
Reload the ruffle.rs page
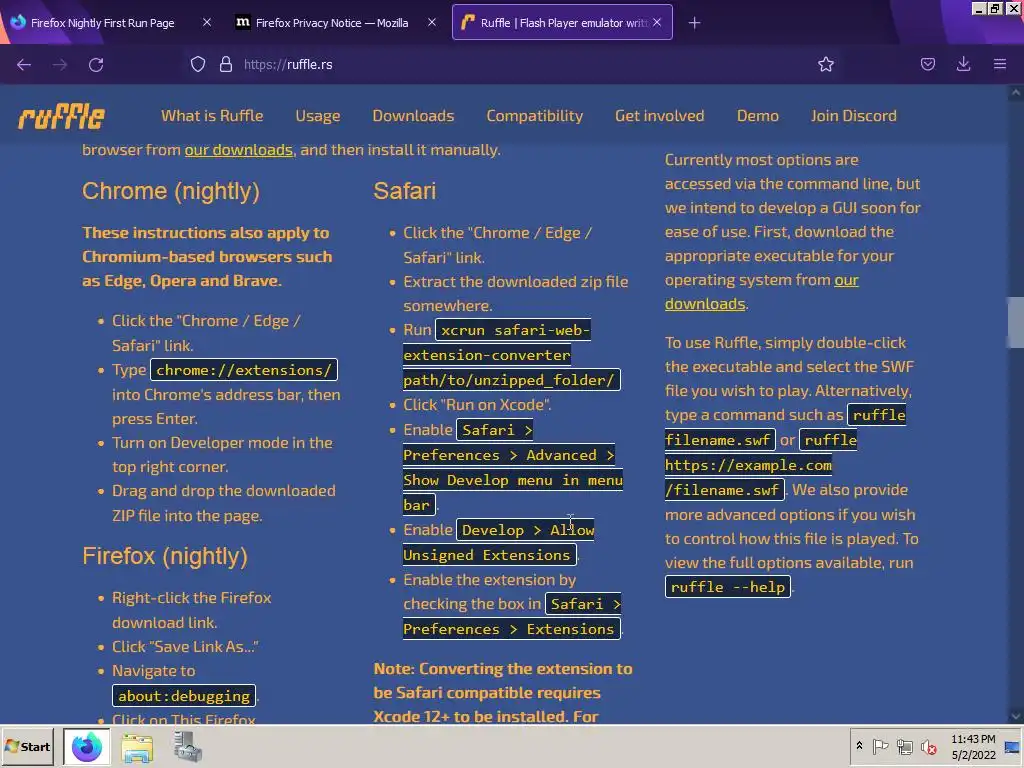(96, 65)
